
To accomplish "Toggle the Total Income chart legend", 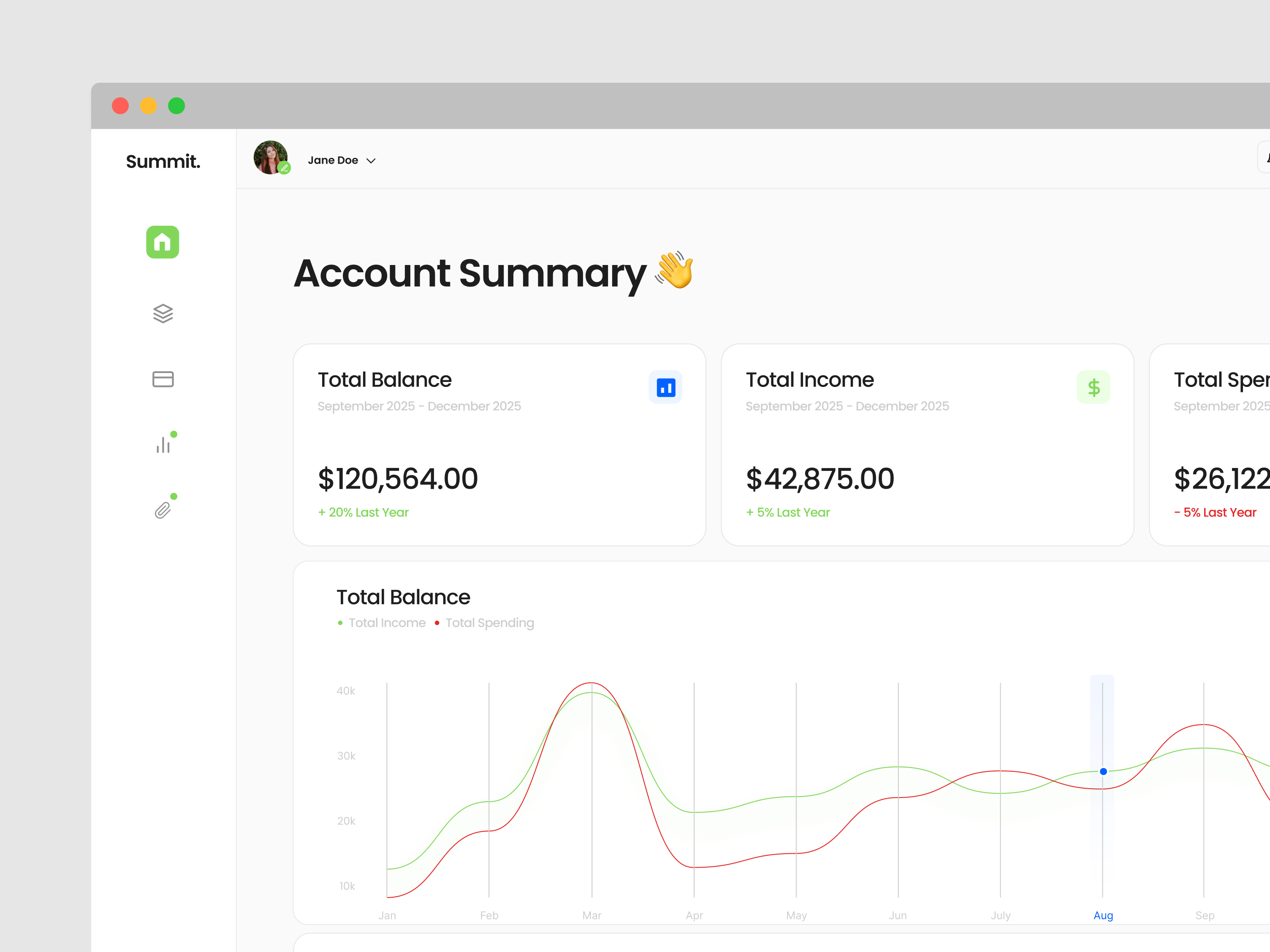I will (x=382, y=622).
